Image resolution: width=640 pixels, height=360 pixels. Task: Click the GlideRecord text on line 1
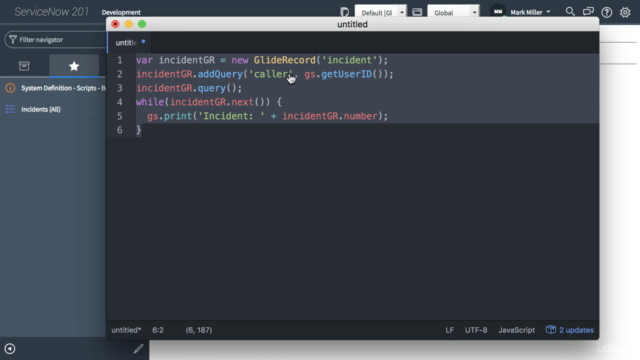tap(284, 60)
